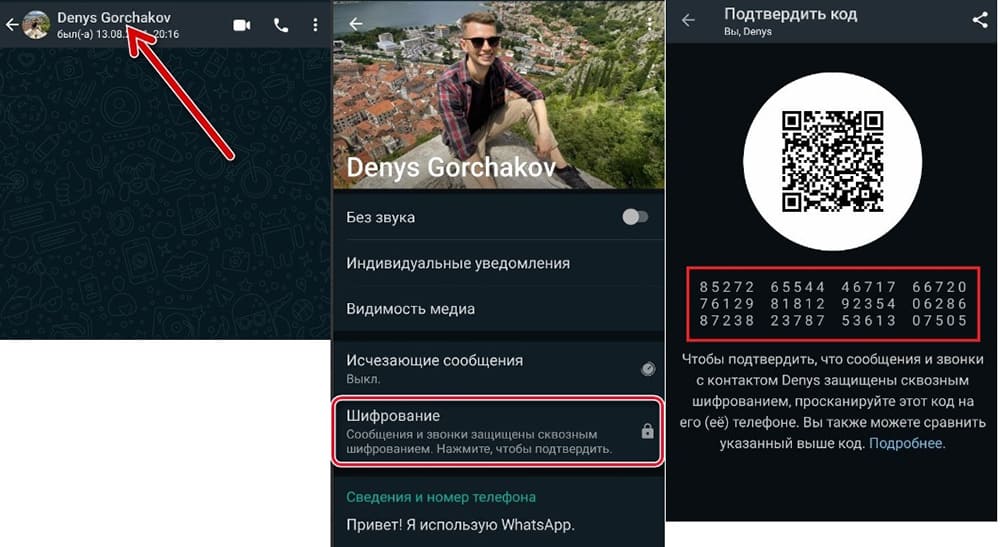Start a video call with Denys Gorchakov
The height and width of the screenshot is (547, 1000).
pyautogui.click(x=242, y=25)
